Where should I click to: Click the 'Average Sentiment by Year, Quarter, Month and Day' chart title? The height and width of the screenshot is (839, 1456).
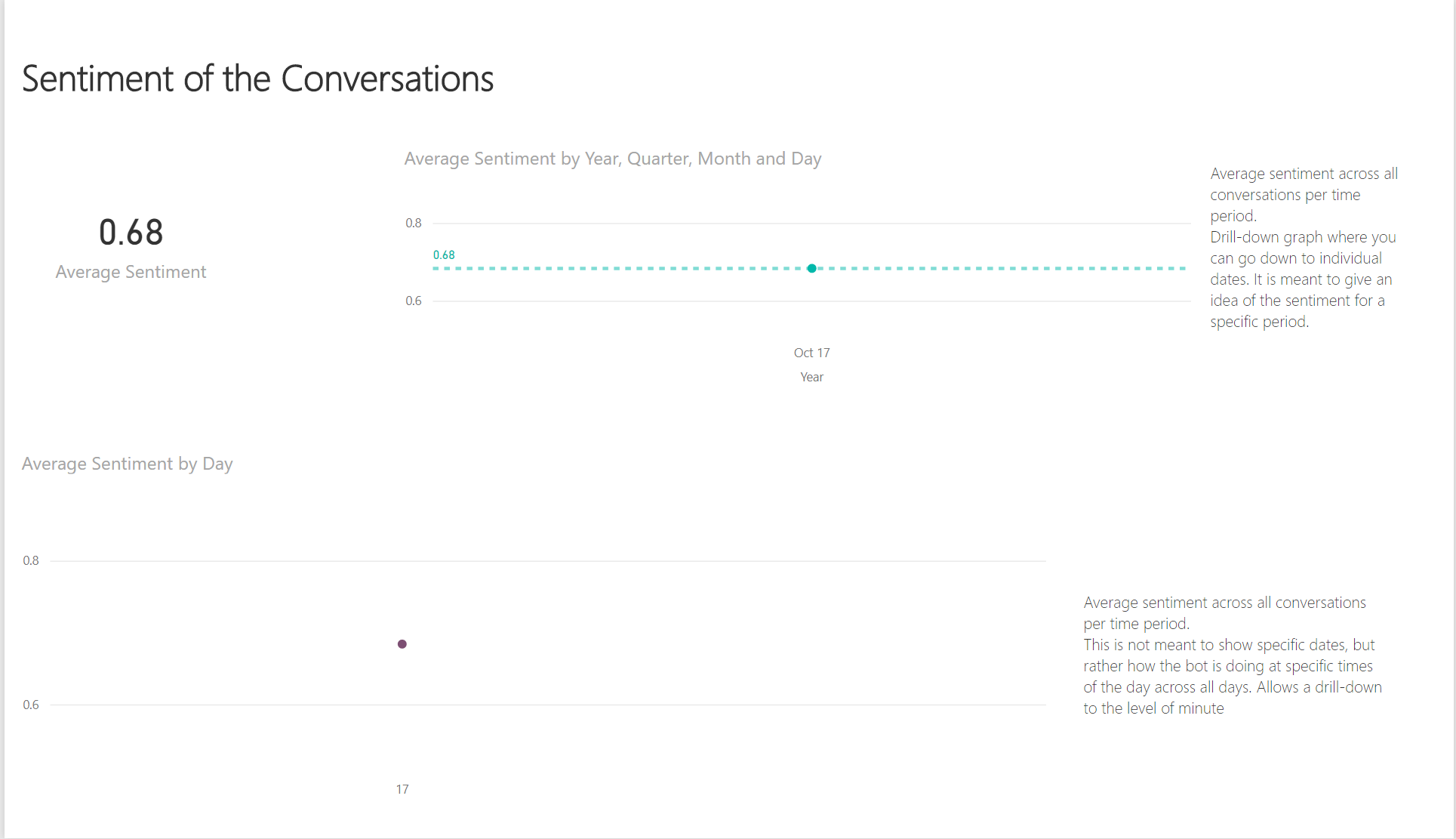pos(613,159)
